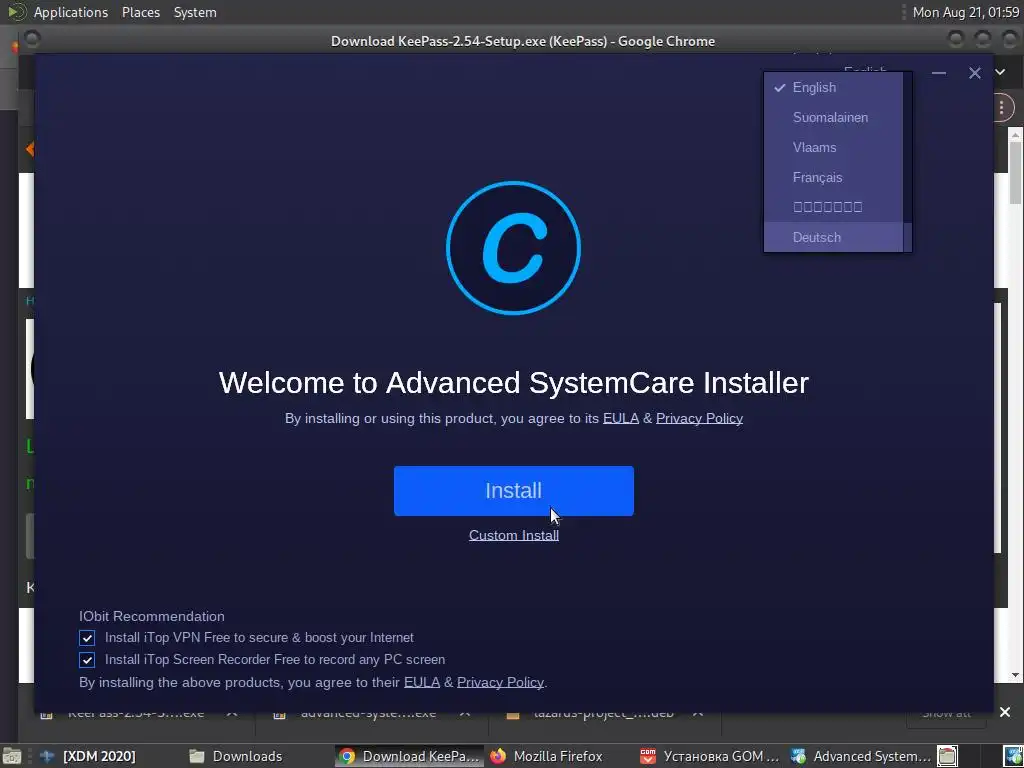Select Suomalainen in the language list
The image size is (1024, 768).
point(833,118)
